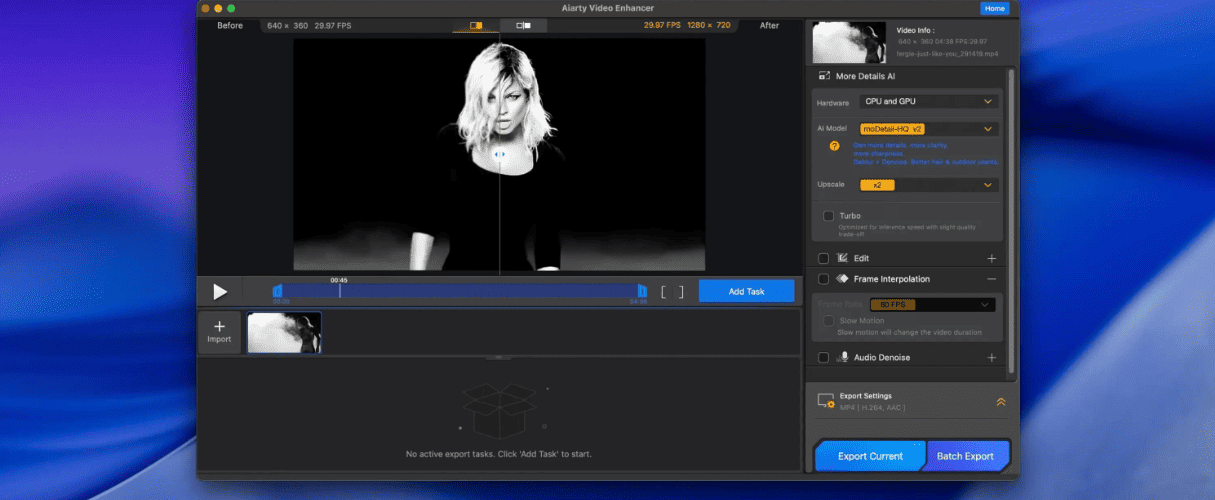Enable the Turbo checkbox
This screenshot has width=1215, height=500.
(x=828, y=216)
